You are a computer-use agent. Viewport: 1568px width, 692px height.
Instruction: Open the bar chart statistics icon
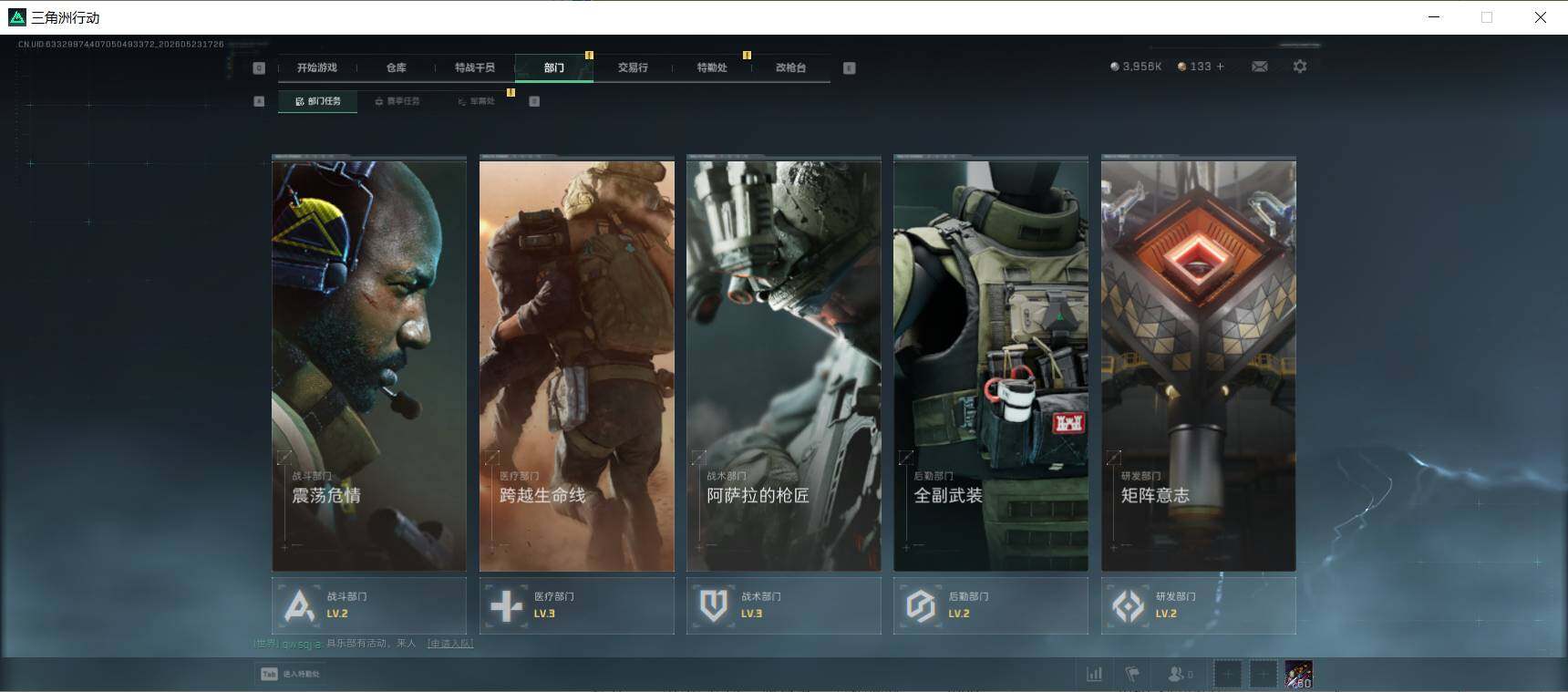click(x=1095, y=674)
